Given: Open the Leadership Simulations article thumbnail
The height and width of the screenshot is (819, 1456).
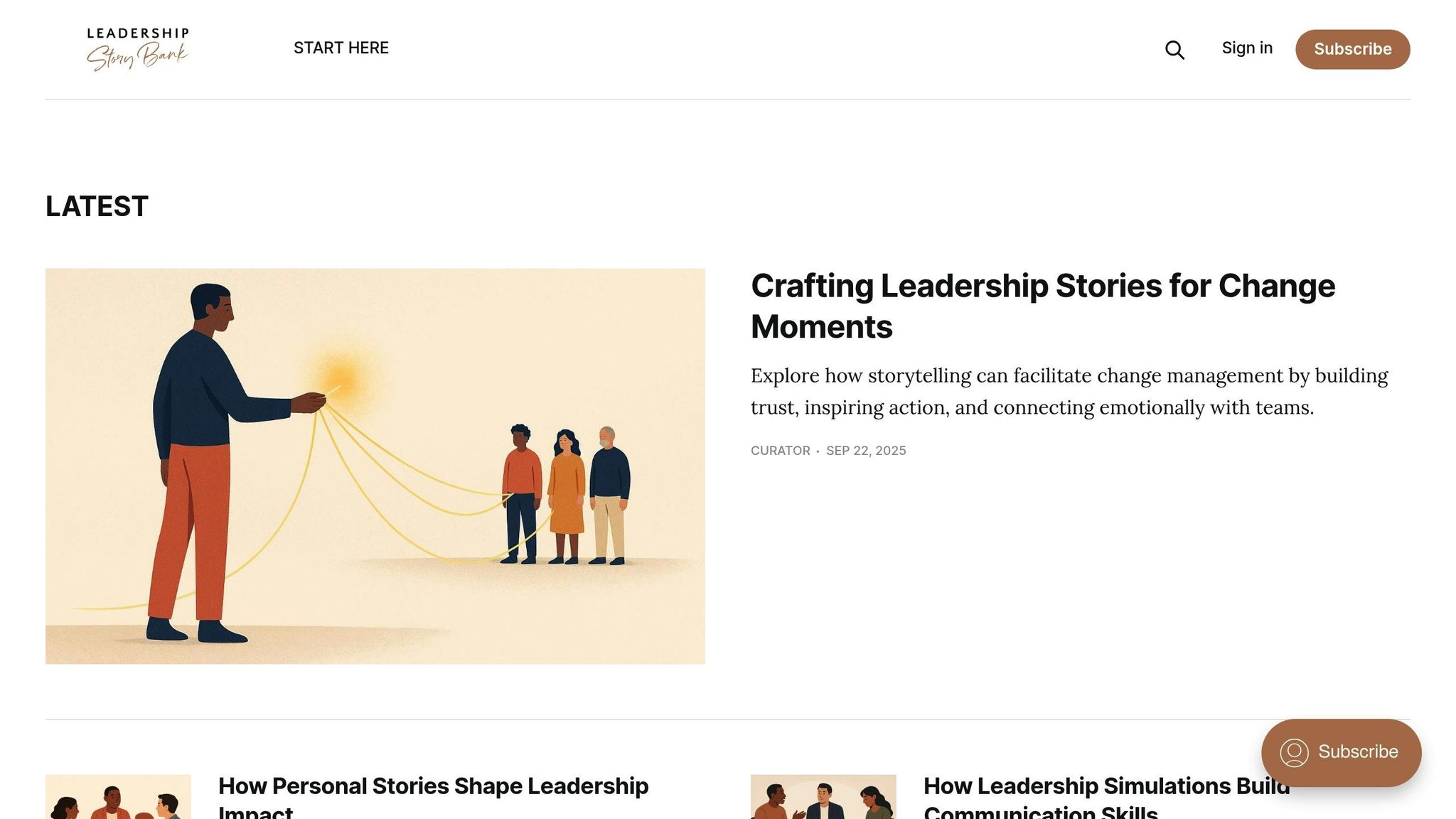Looking at the screenshot, I should click(823, 797).
